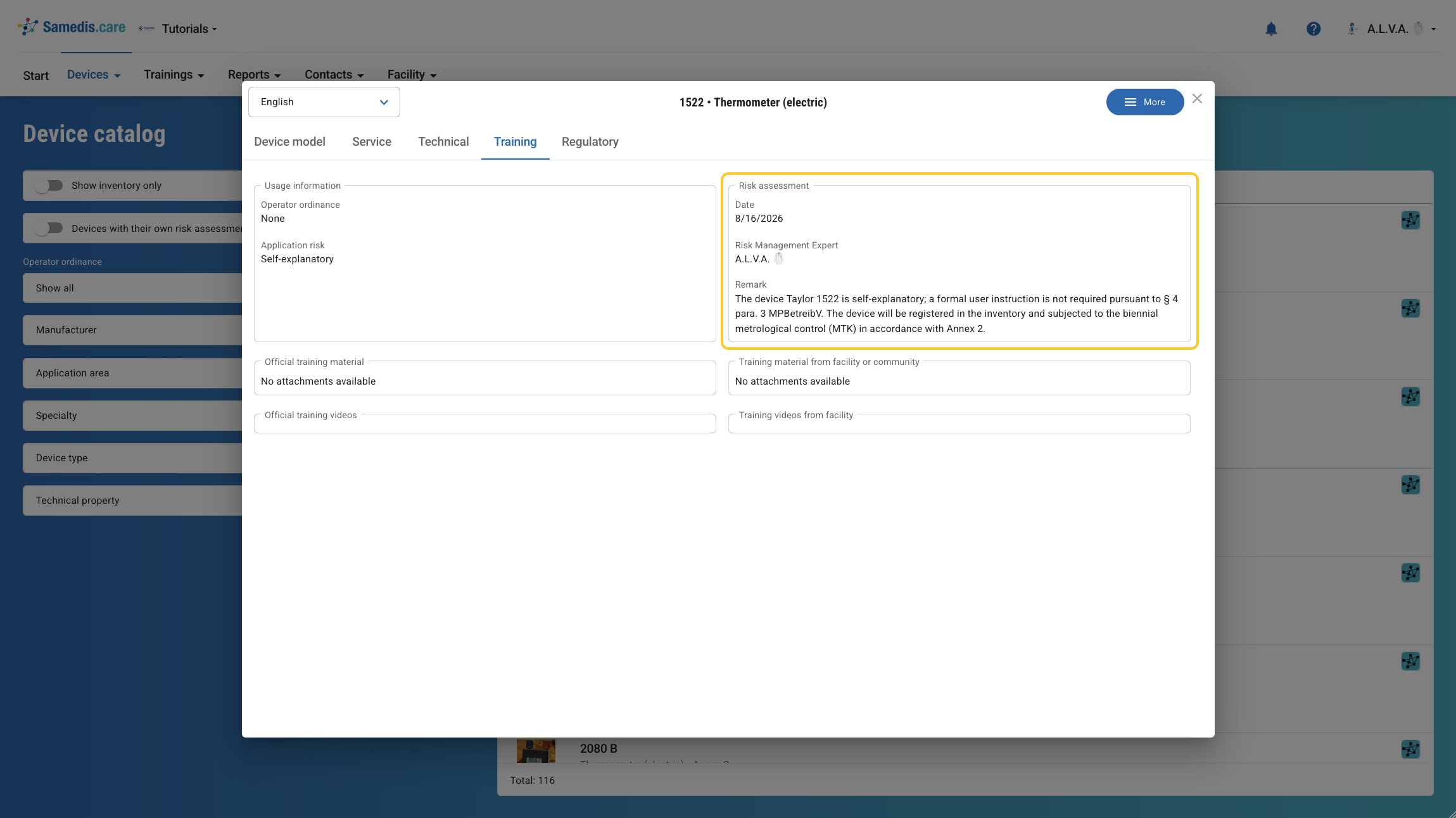The image size is (1456, 818).
Task: Open the Service tab
Action: click(x=372, y=142)
